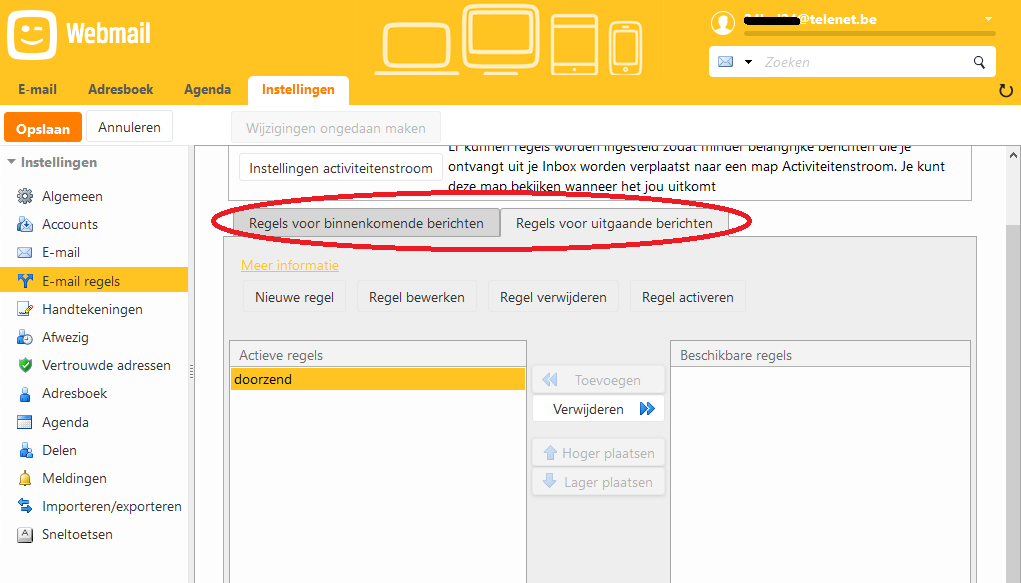The width and height of the screenshot is (1021, 583).
Task: Collapse the Instellingen tree header
Action: (x=12, y=162)
